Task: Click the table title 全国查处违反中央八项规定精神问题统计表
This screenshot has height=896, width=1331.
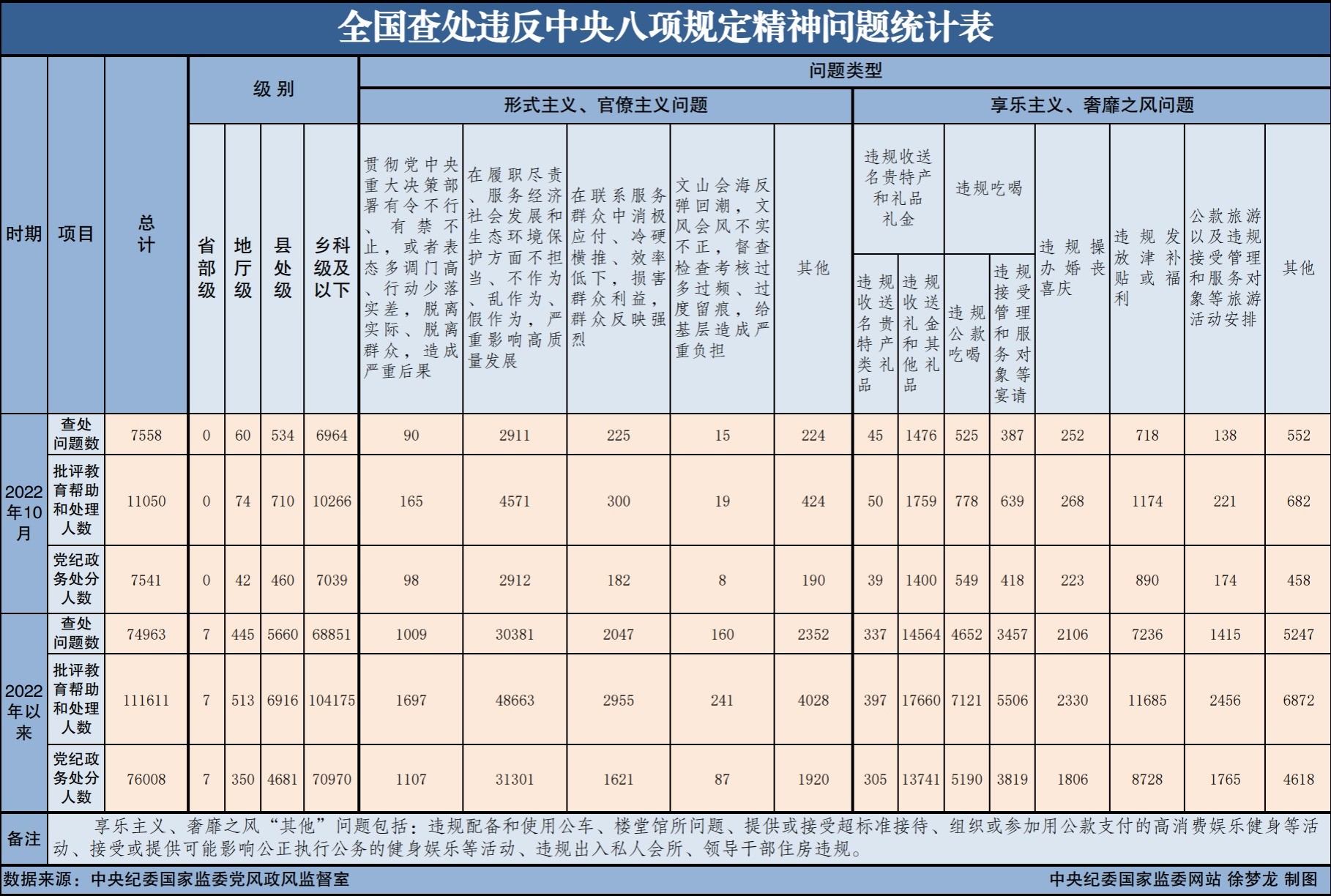Action: point(665,26)
